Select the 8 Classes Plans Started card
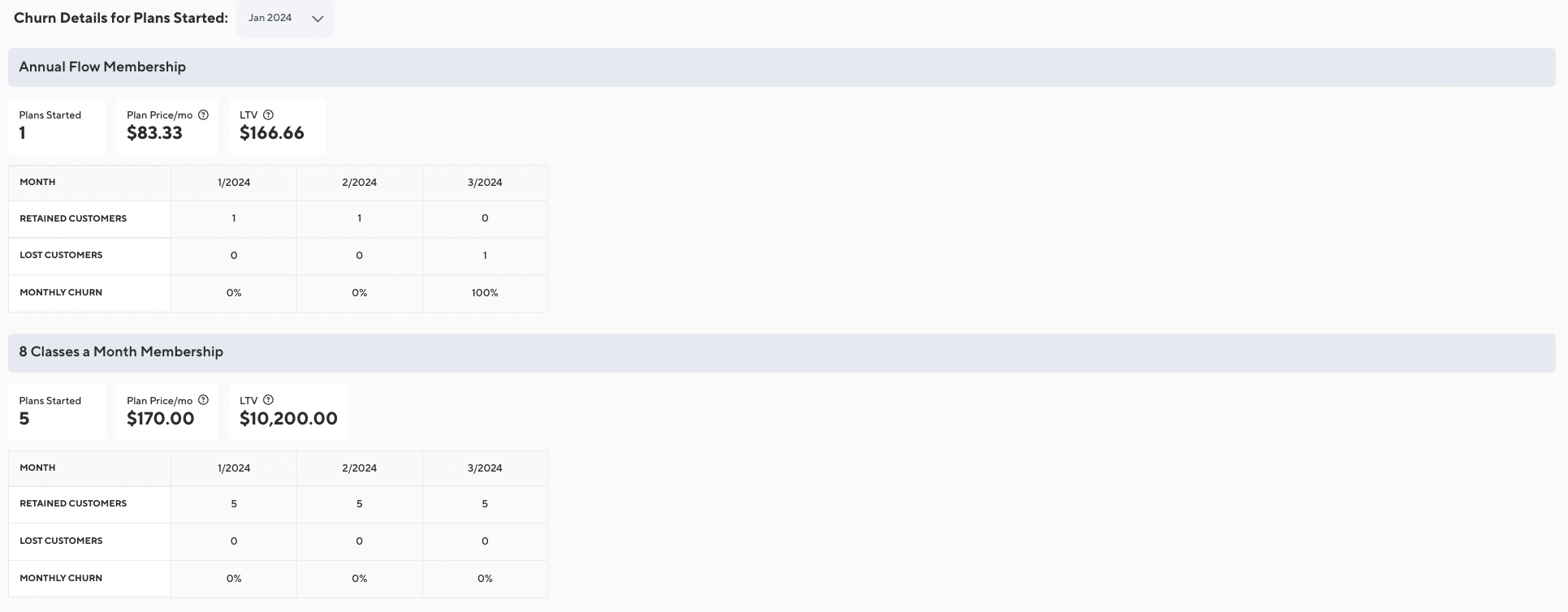 click(x=56, y=412)
